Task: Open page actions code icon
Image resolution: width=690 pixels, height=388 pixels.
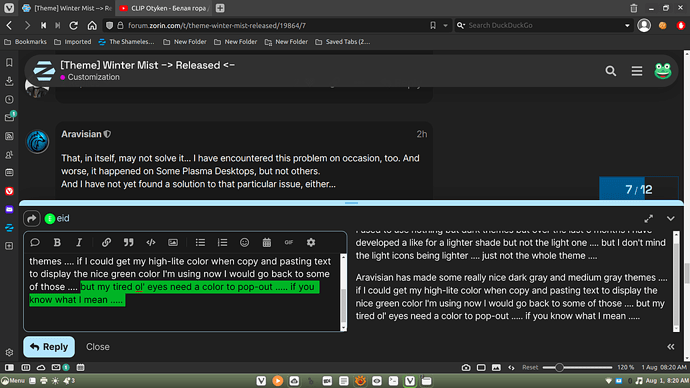Action: (x=511, y=367)
